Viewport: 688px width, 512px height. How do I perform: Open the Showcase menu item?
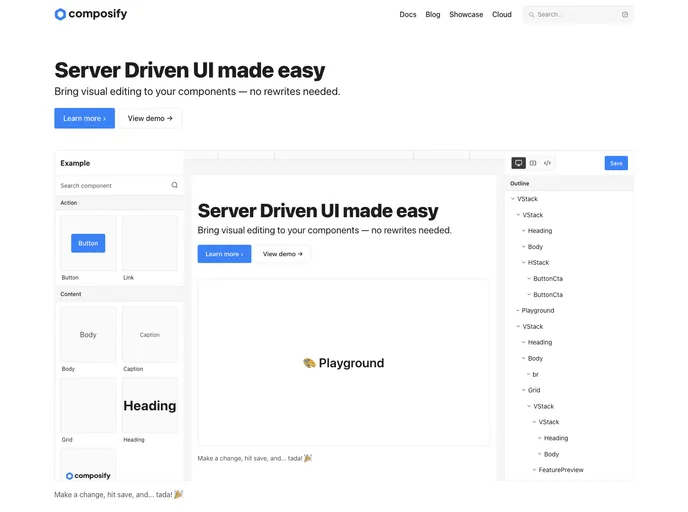point(466,14)
